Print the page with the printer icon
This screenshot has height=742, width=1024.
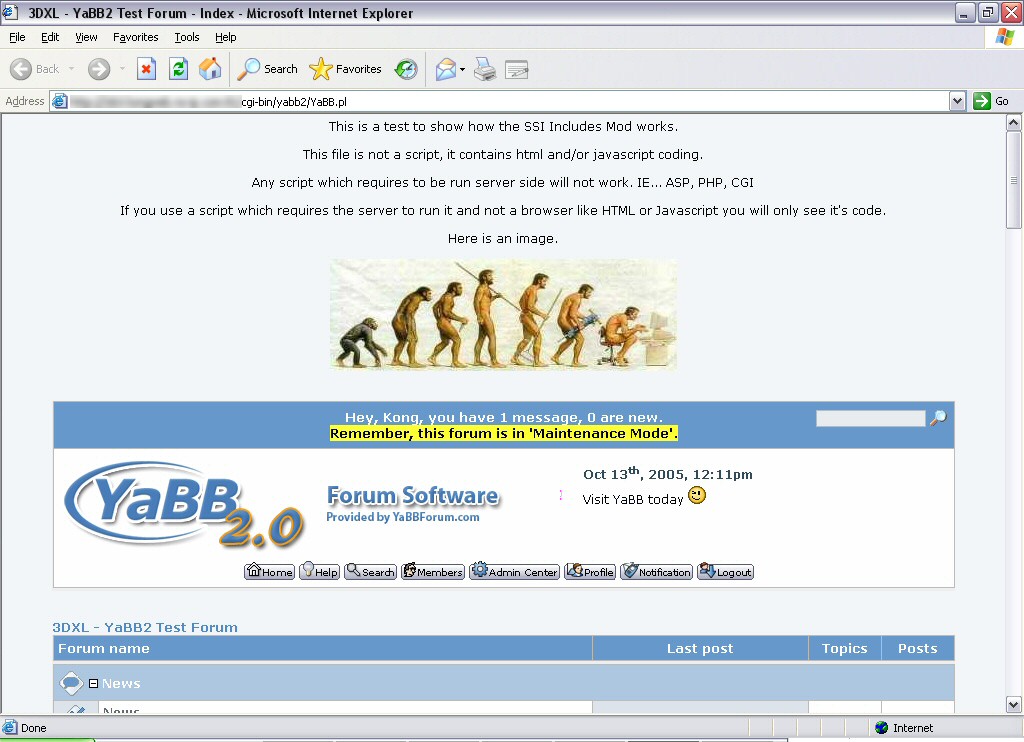[x=485, y=69]
